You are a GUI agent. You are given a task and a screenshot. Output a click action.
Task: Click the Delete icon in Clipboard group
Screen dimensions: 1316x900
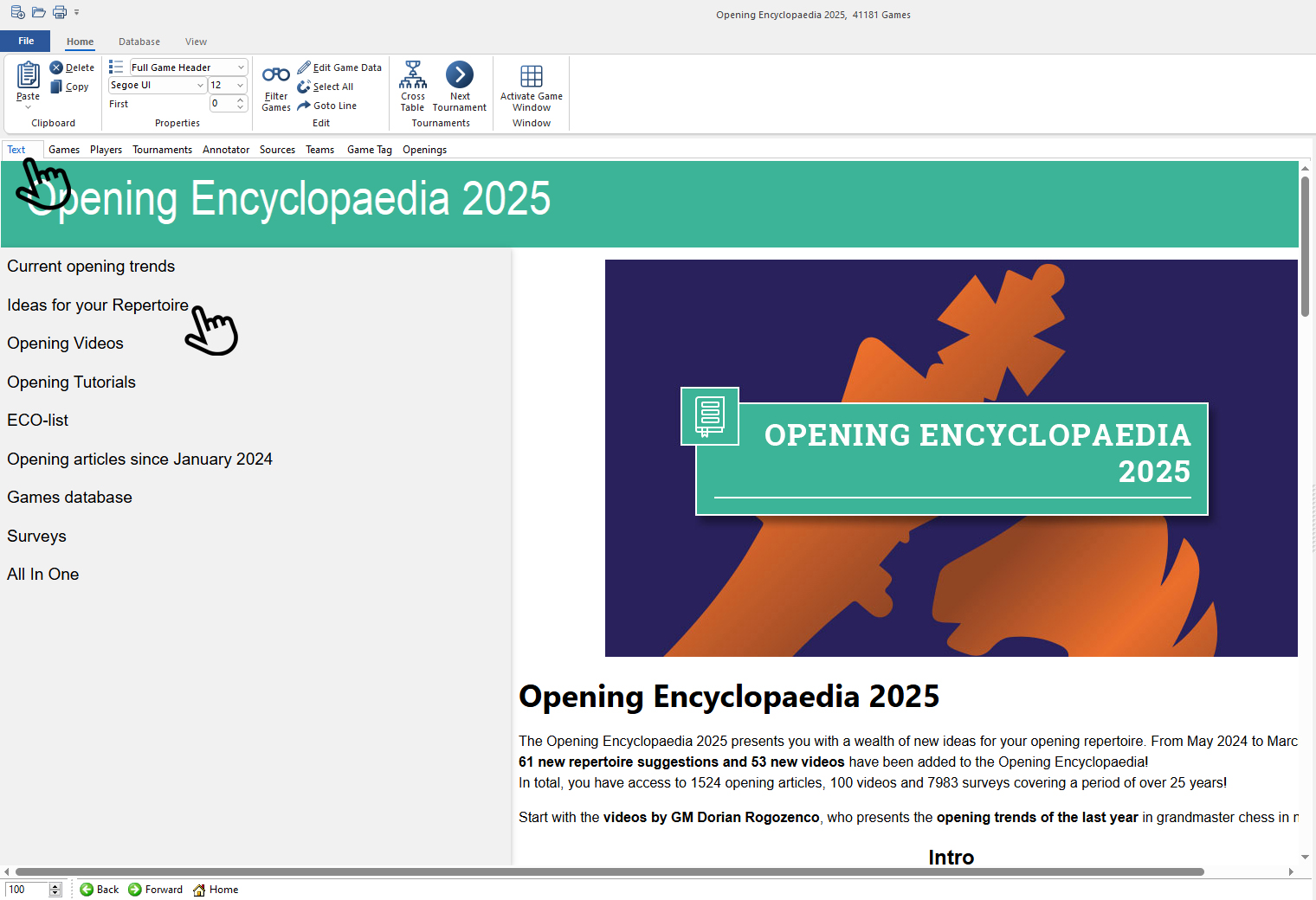[x=56, y=67]
